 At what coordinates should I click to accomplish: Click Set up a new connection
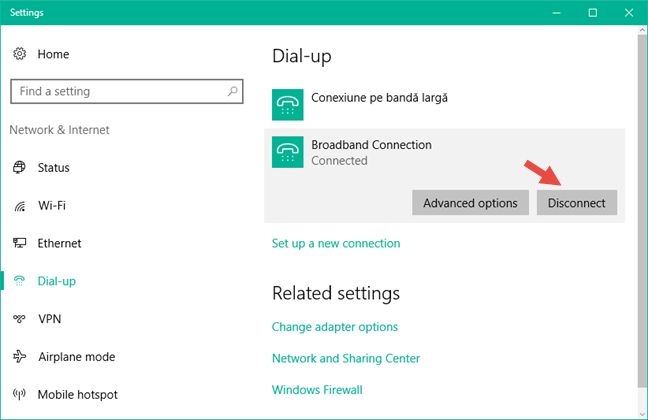(336, 243)
